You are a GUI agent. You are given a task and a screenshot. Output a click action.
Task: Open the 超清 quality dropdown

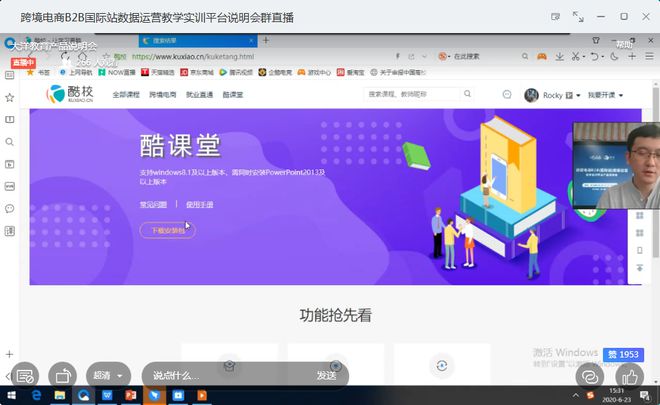[108, 376]
